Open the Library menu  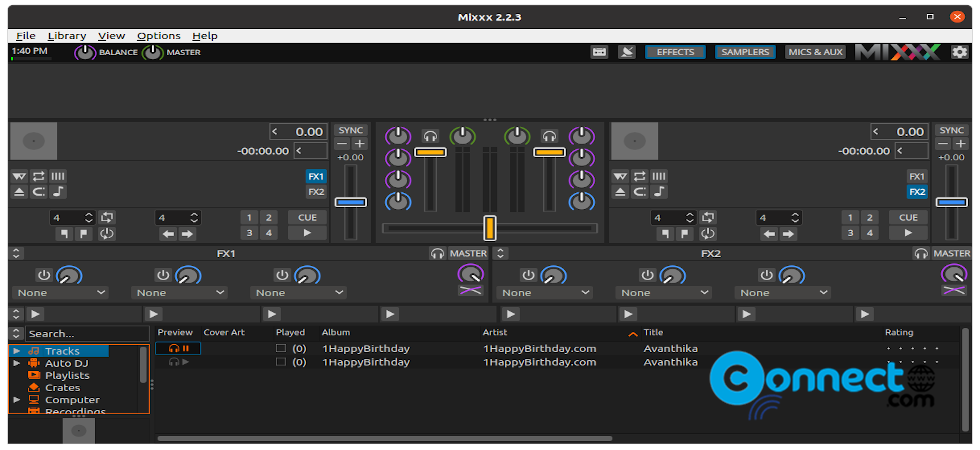[x=67, y=36]
